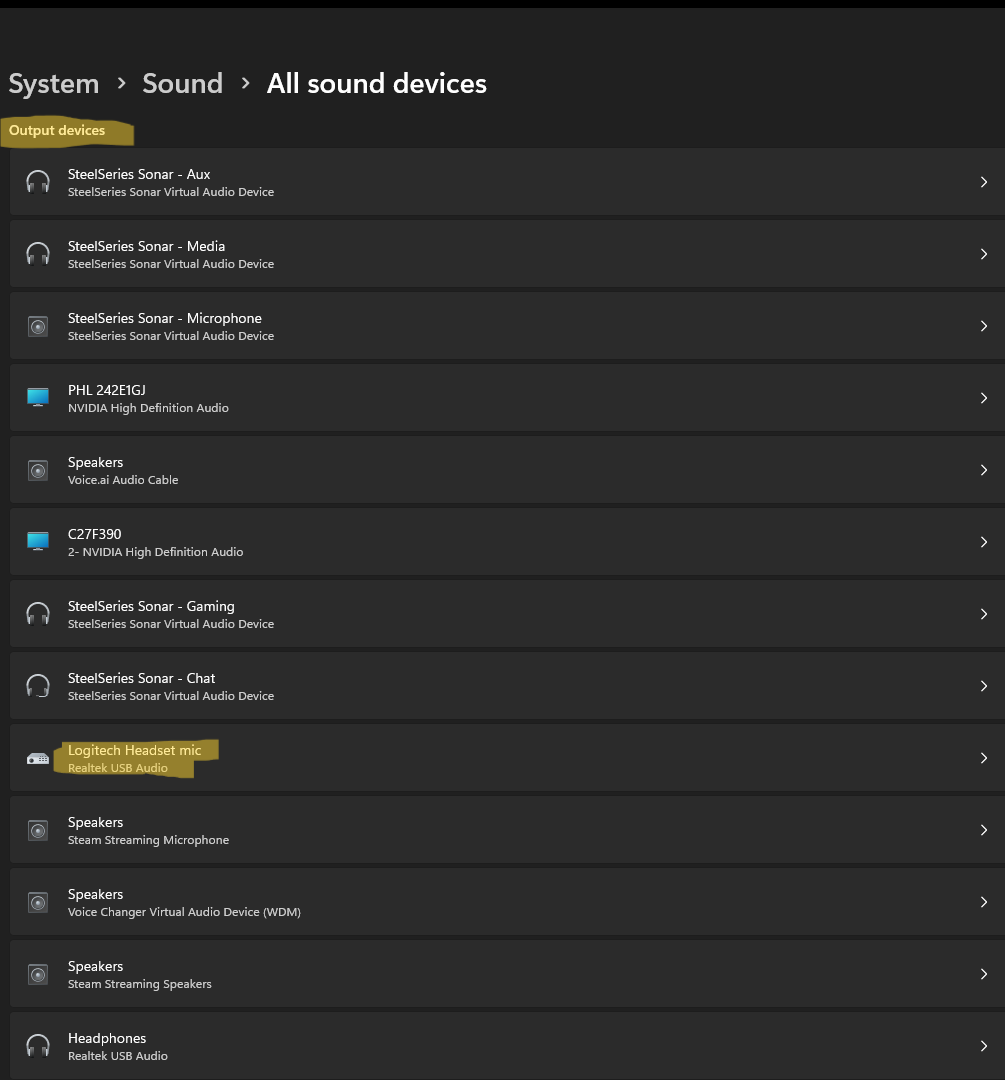Go back to System in breadcrumb
Screen dimensions: 1005x1080
coord(54,84)
